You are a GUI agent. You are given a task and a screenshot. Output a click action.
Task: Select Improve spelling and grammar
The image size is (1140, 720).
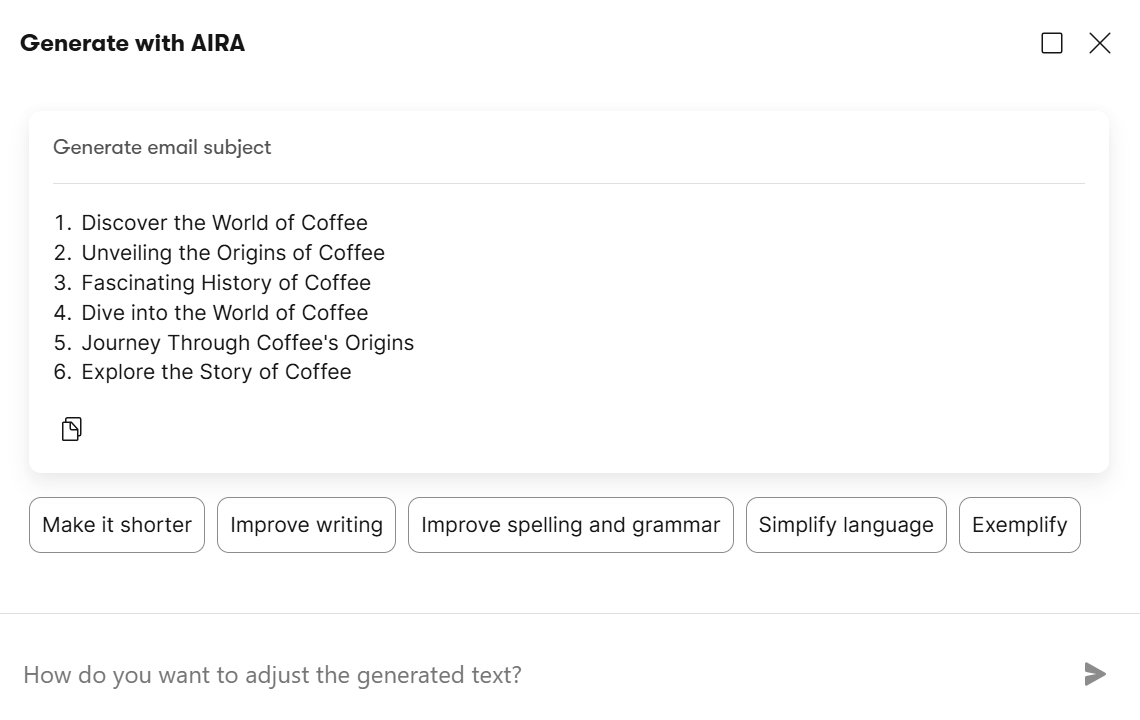[x=570, y=525]
